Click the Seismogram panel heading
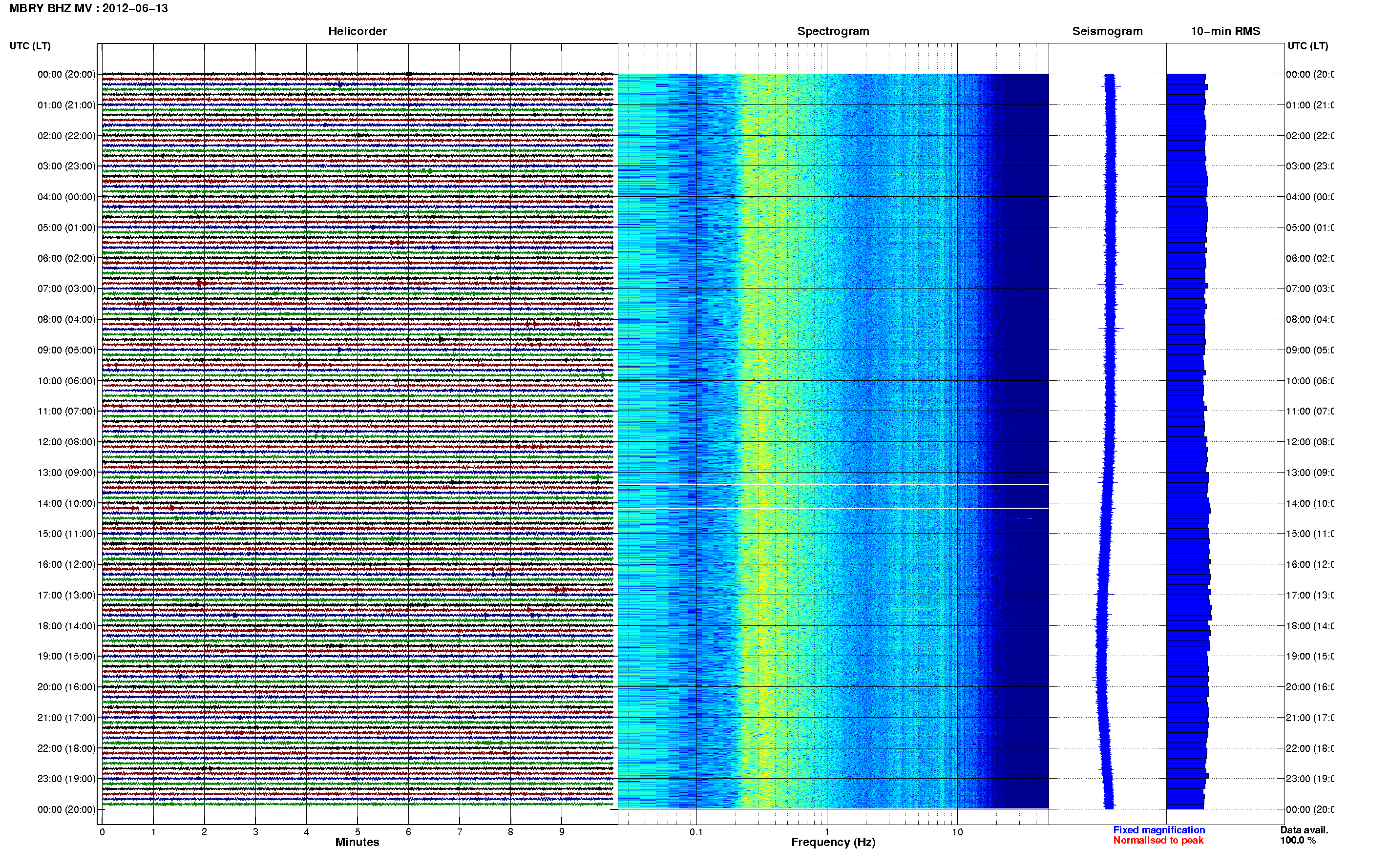This screenshot has width=1389, height=868. point(1107,31)
